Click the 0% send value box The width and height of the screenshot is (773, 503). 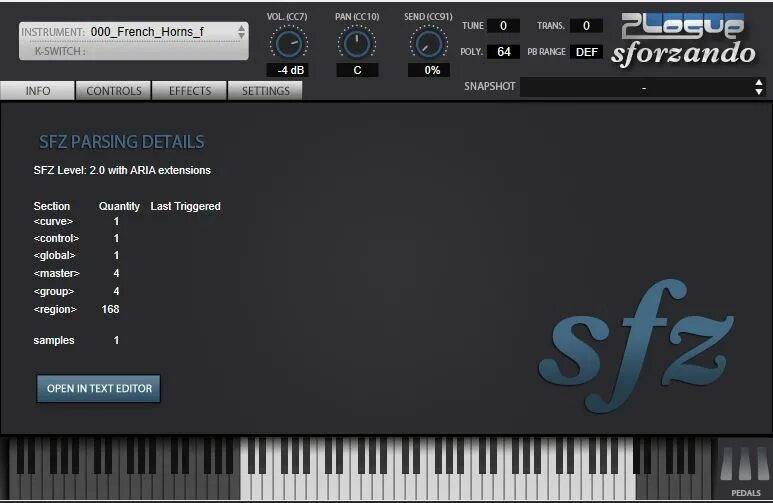[x=429, y=70]
